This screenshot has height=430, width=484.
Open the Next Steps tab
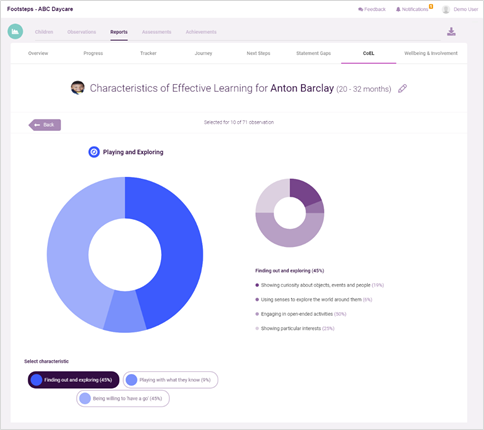click(x=258, y=53)
